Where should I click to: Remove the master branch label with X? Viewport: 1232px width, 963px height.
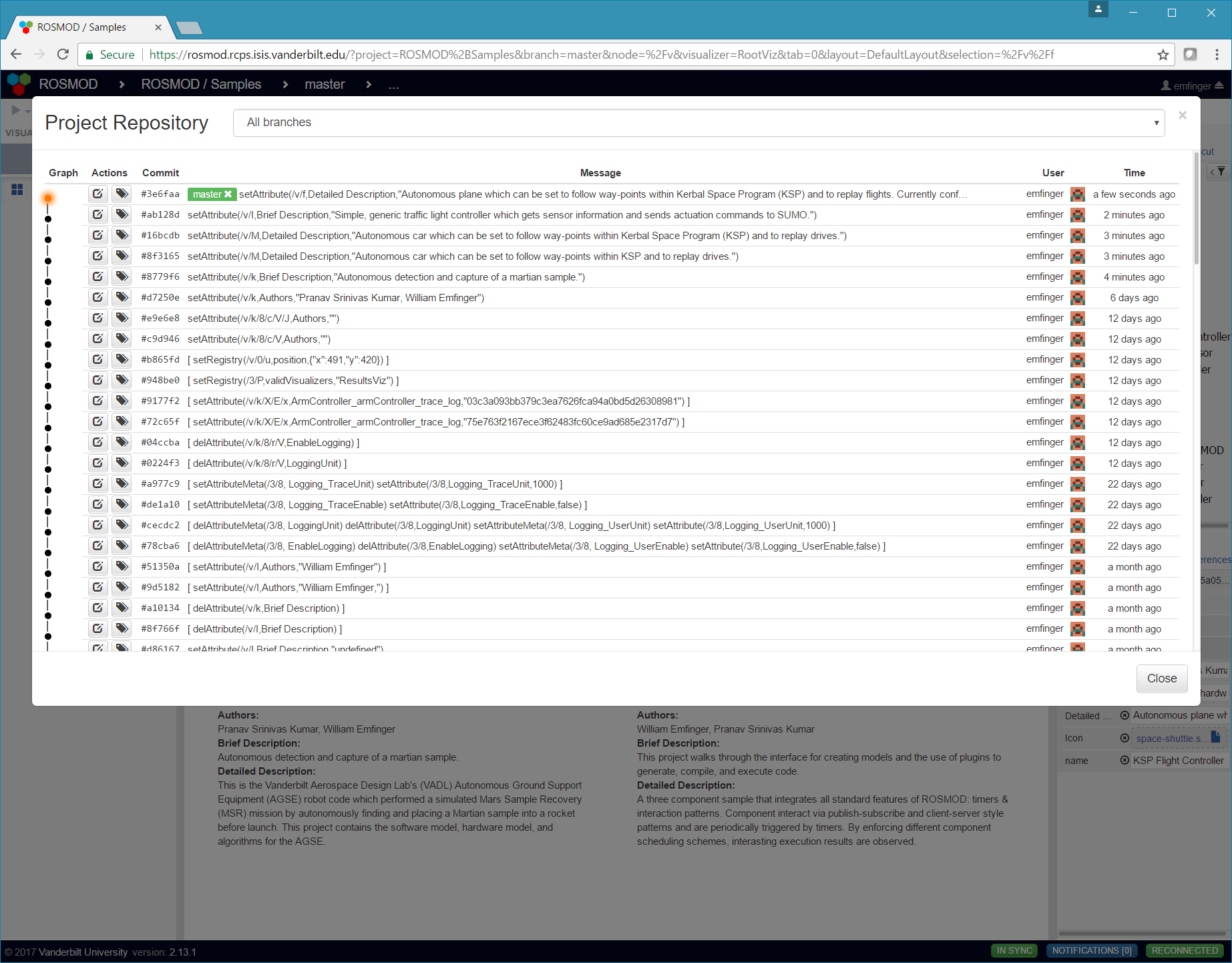228,194
